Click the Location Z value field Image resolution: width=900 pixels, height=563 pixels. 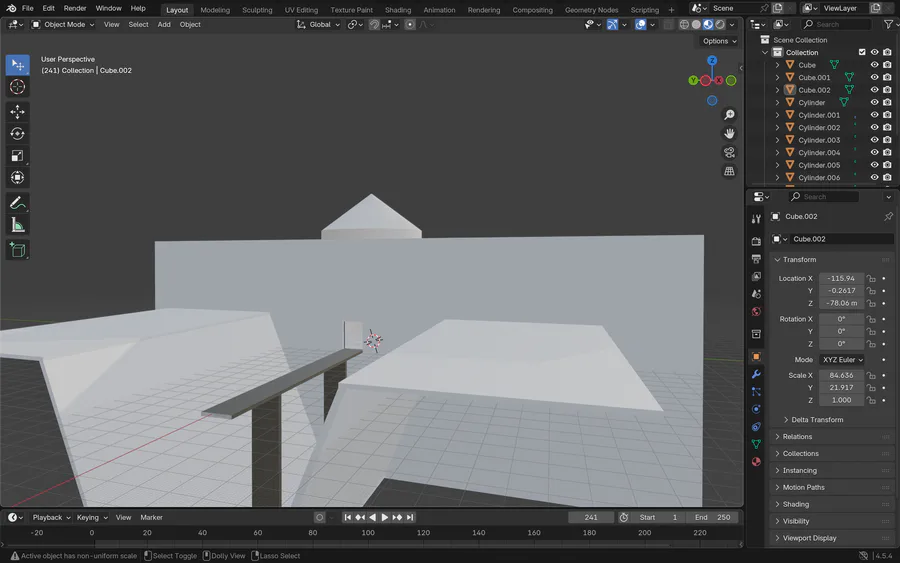(841, 303)
